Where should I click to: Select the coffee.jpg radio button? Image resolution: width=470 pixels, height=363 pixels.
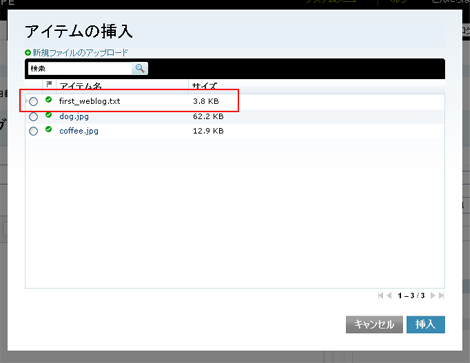click(x=33, y=131)
